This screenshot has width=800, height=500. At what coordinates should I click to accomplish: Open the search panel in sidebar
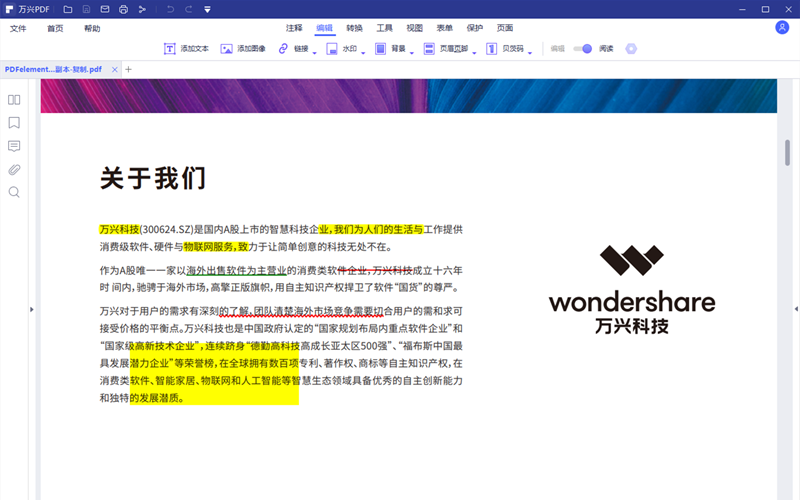(x=14, y=192)
